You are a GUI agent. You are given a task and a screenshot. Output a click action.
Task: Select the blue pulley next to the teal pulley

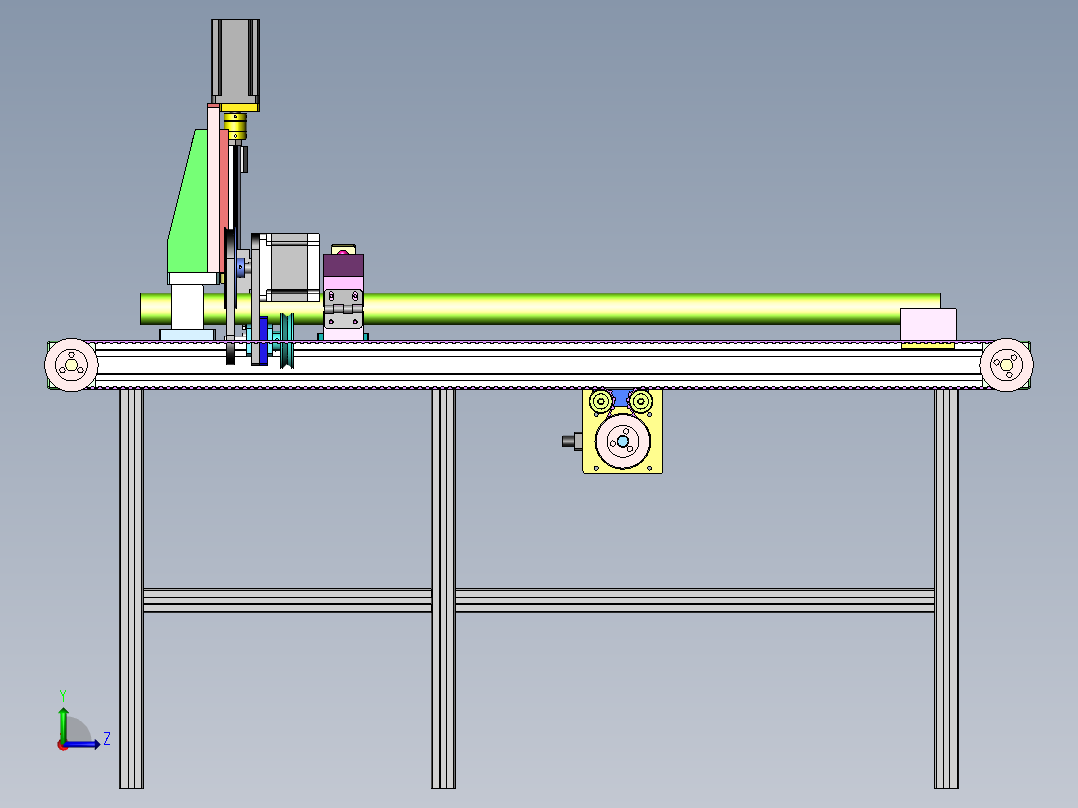[x=263, y=340]
